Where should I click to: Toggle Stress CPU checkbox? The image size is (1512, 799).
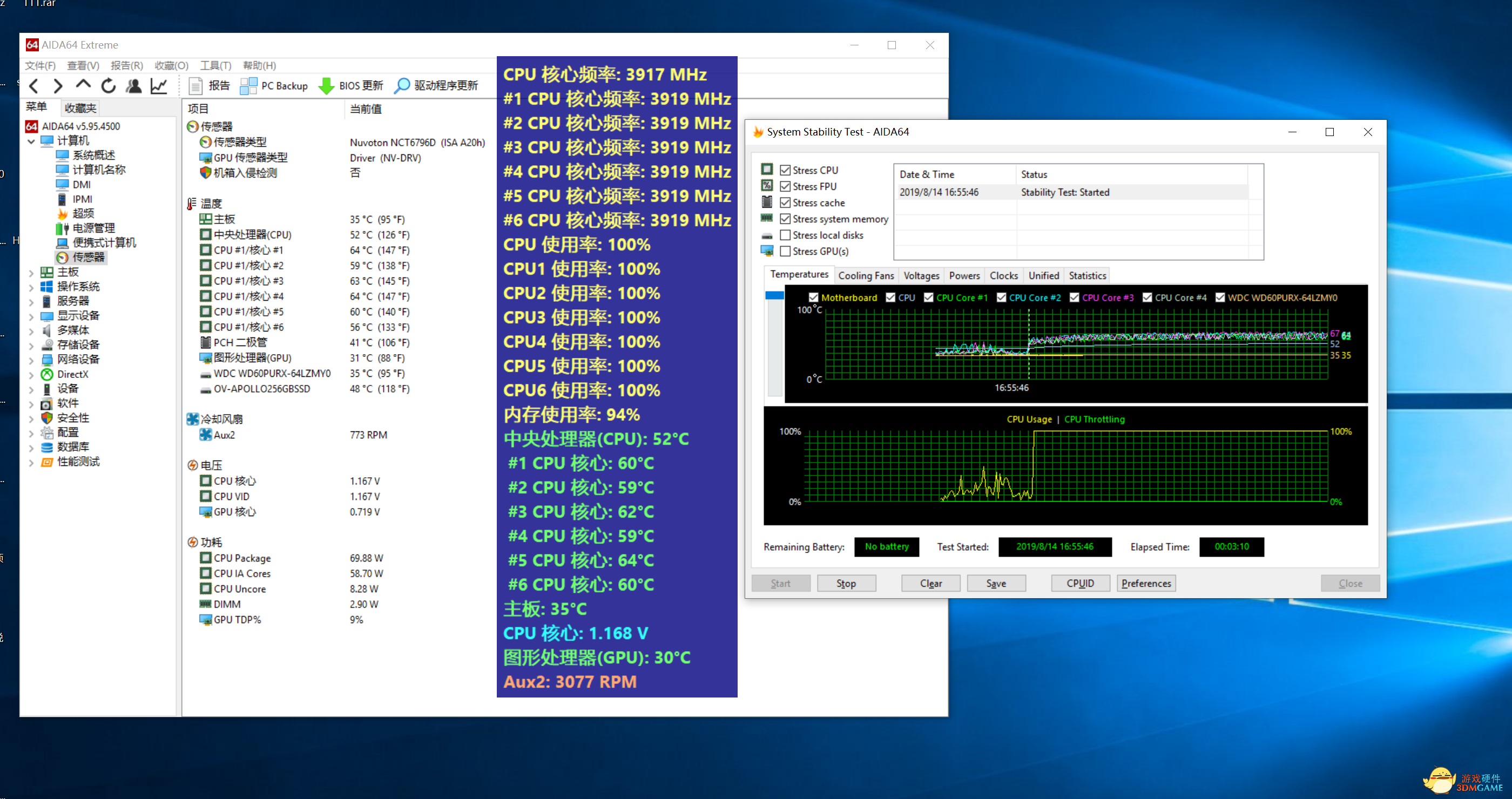click(785, 170)
